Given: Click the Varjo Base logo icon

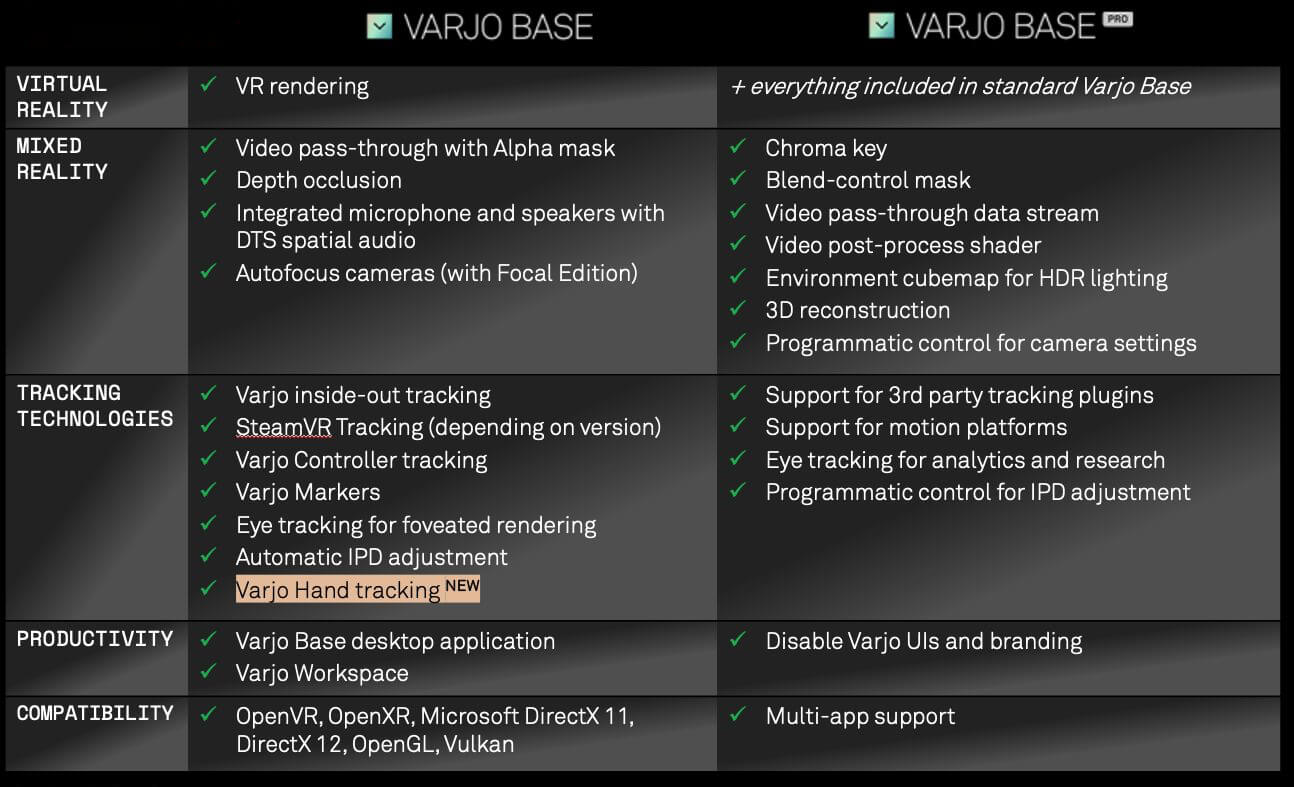Looking at the screenshot, I should click(380, 27).
